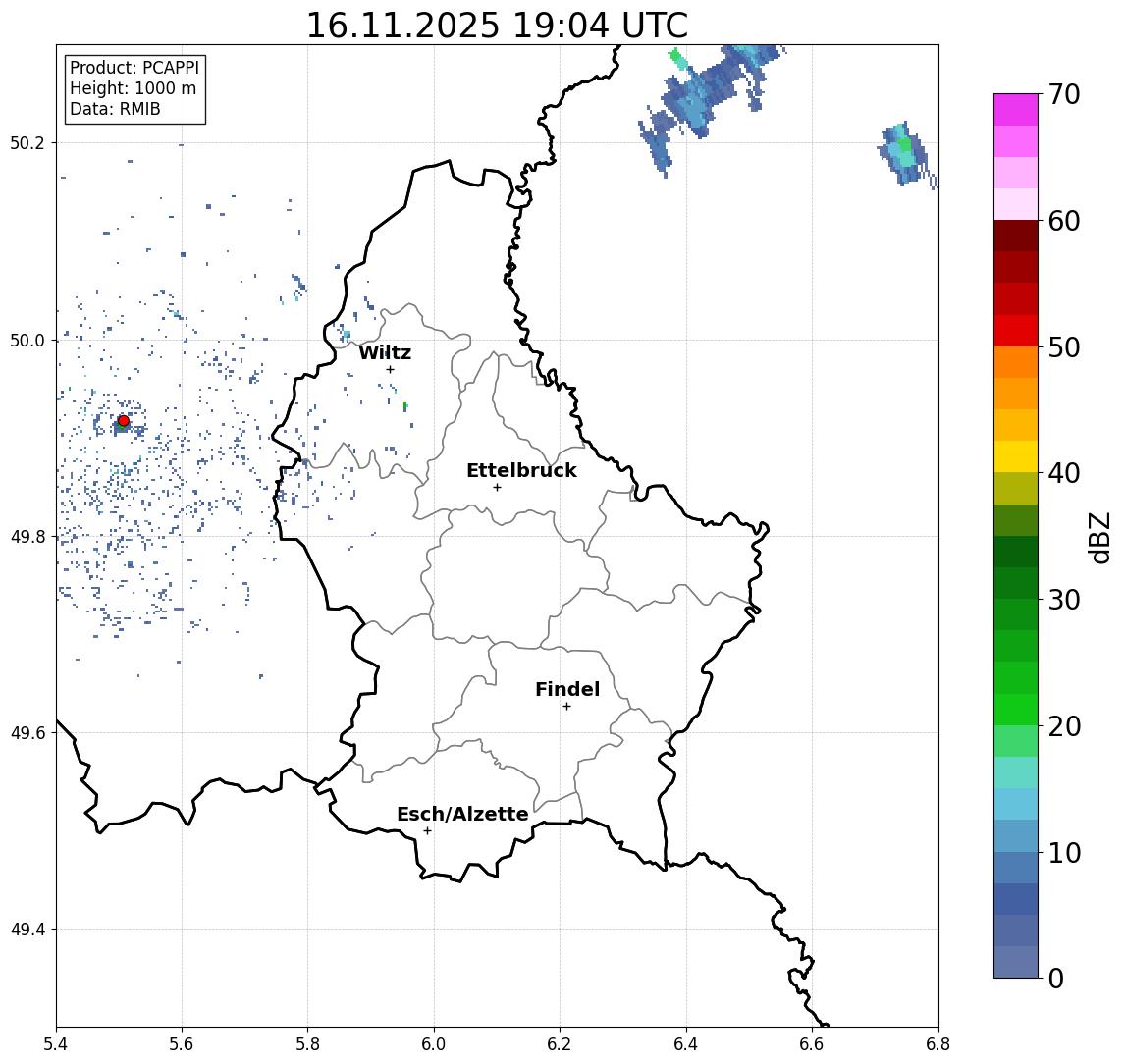Viewport: 1124px width, 1064px height.
Task: Click the small green echo east of Wiltz
Action: tap(405, 406)
